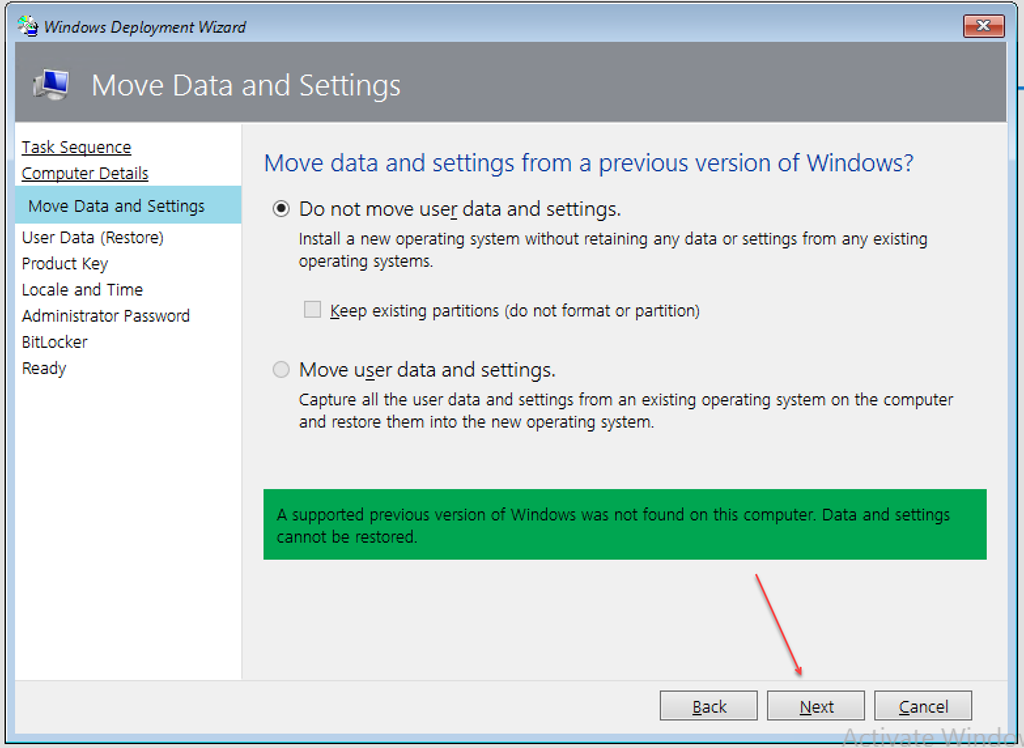Open the Administrator Password step
Image resolution: width=1024 pixels, height=748 pixels.
[x=105, y=316]
